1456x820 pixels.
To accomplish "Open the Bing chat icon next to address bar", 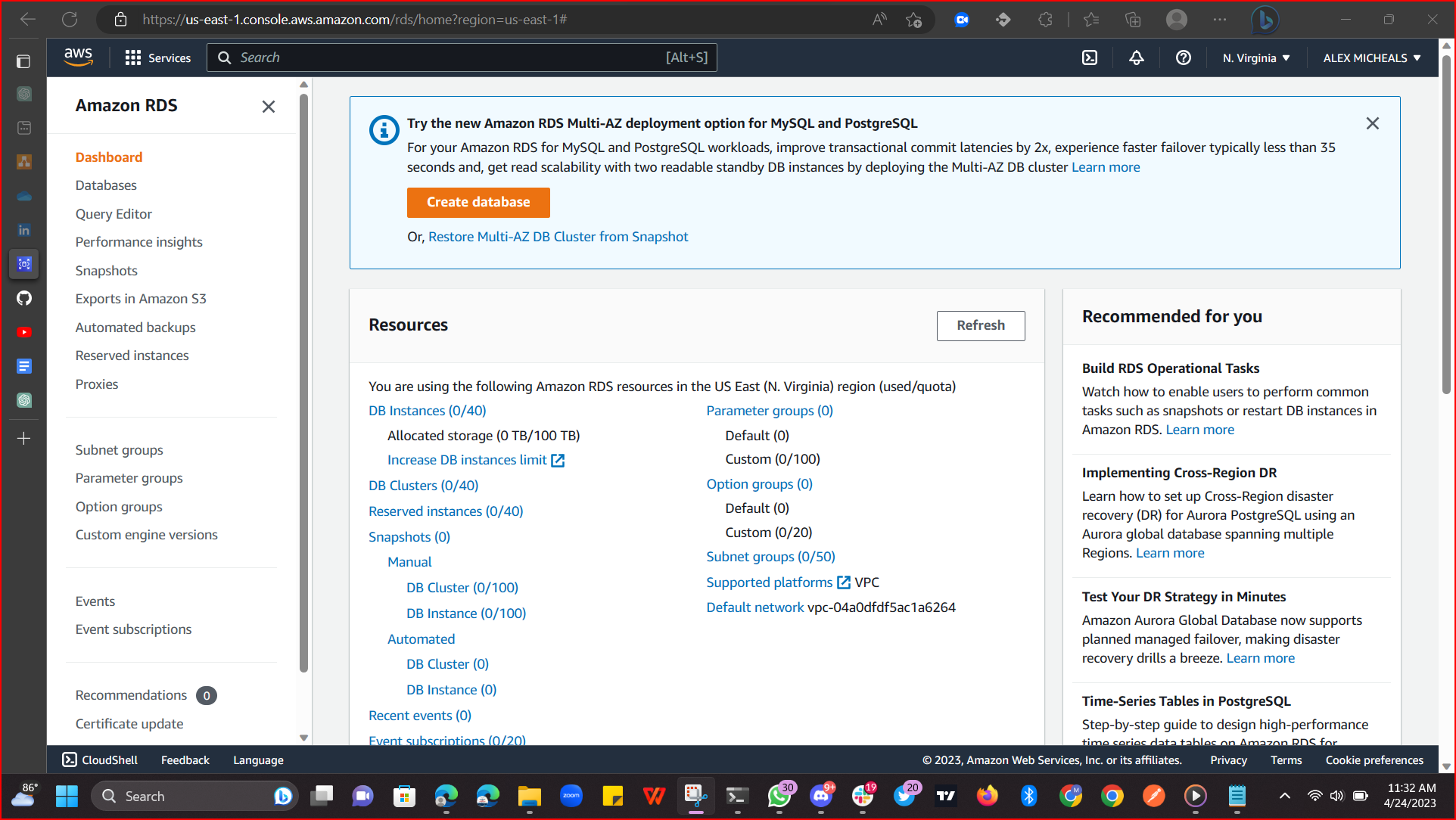I will [x=1265, y=19].
